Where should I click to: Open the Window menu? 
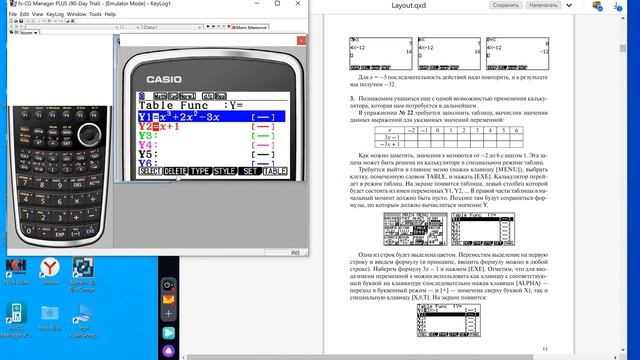tap(76, 14)
